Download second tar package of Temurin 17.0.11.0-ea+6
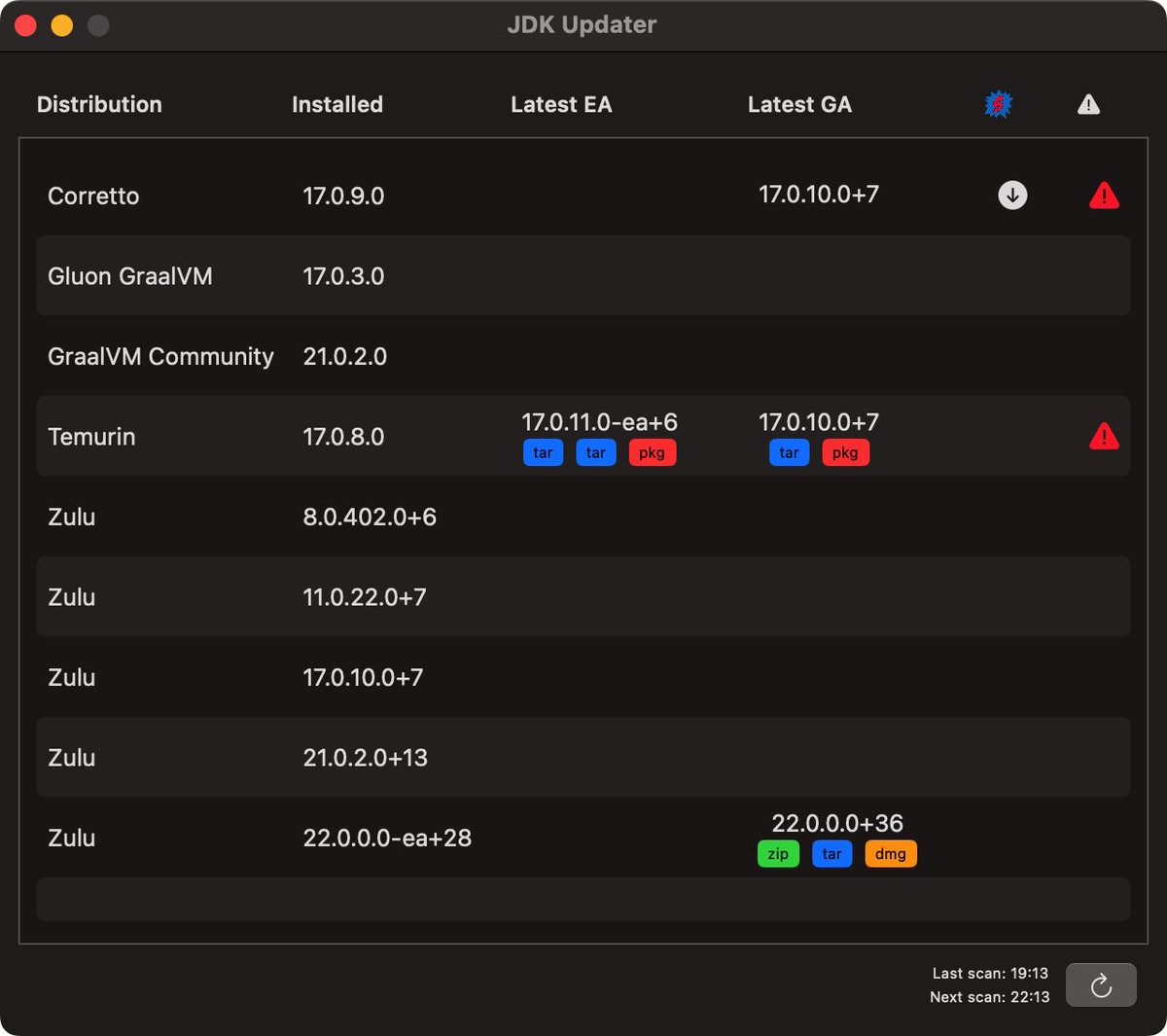This screenshot has width=1167, height=1036. coord(596,452)
